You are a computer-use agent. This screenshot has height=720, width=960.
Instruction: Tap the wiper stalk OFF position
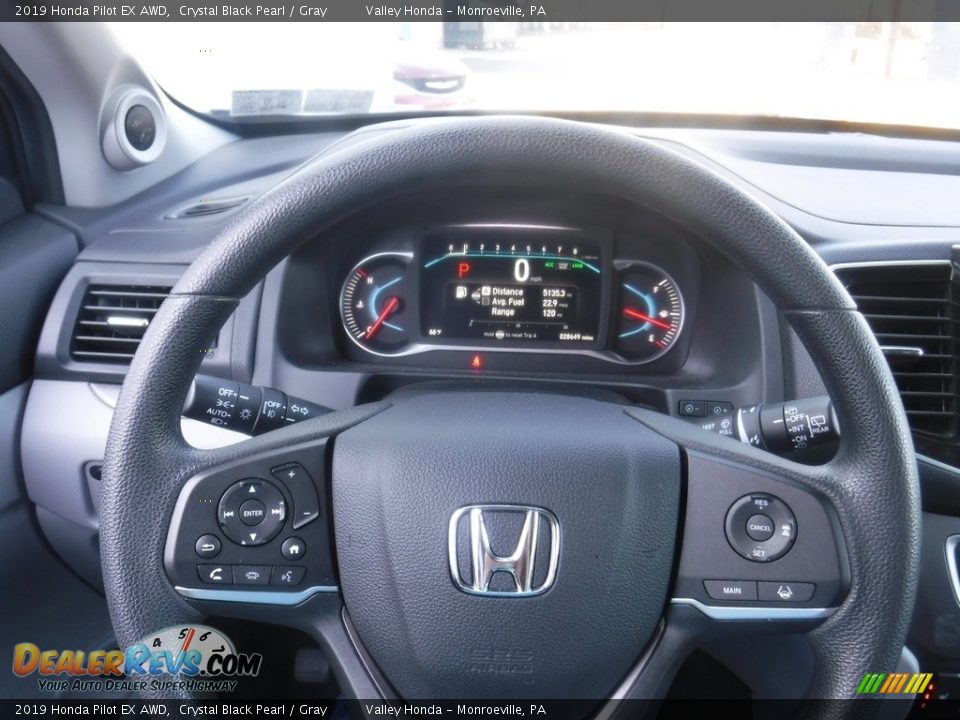coord(795,418)
